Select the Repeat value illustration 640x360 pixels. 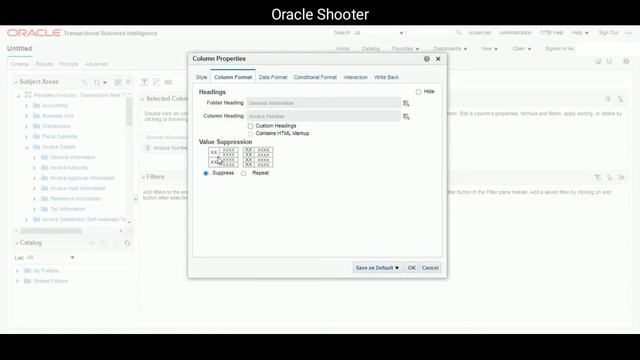258,157
